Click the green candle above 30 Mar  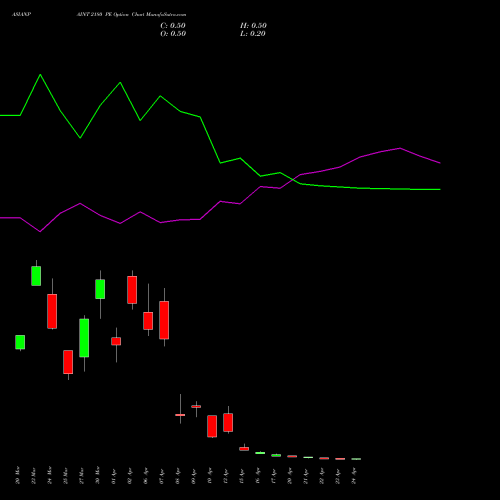pyautogui.click(x=100, y=289)
